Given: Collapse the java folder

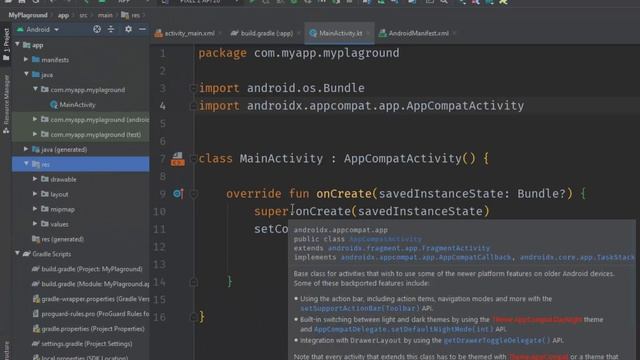Looking at the screenshot, I should point(26,74).
